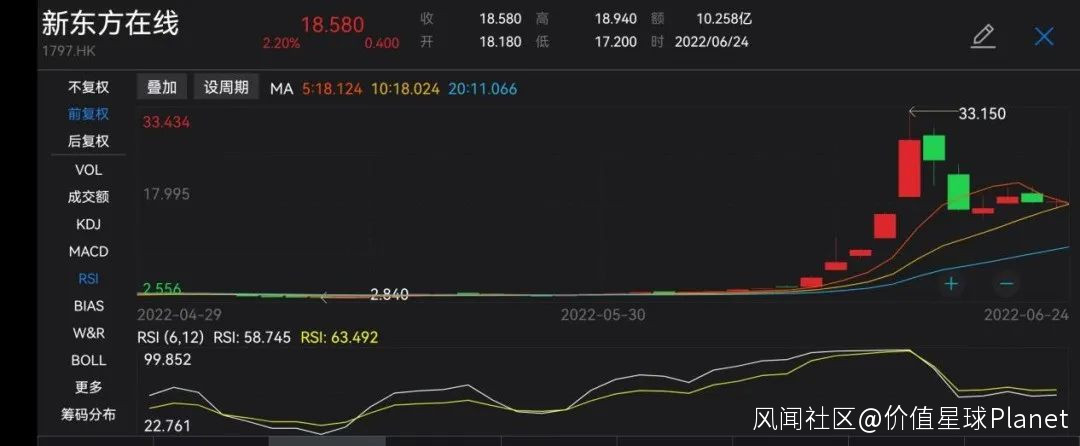Image resolution: width=1080 pixels, height=446 pixels.
Task: Click the 设周期 period button
Action: 226,87
